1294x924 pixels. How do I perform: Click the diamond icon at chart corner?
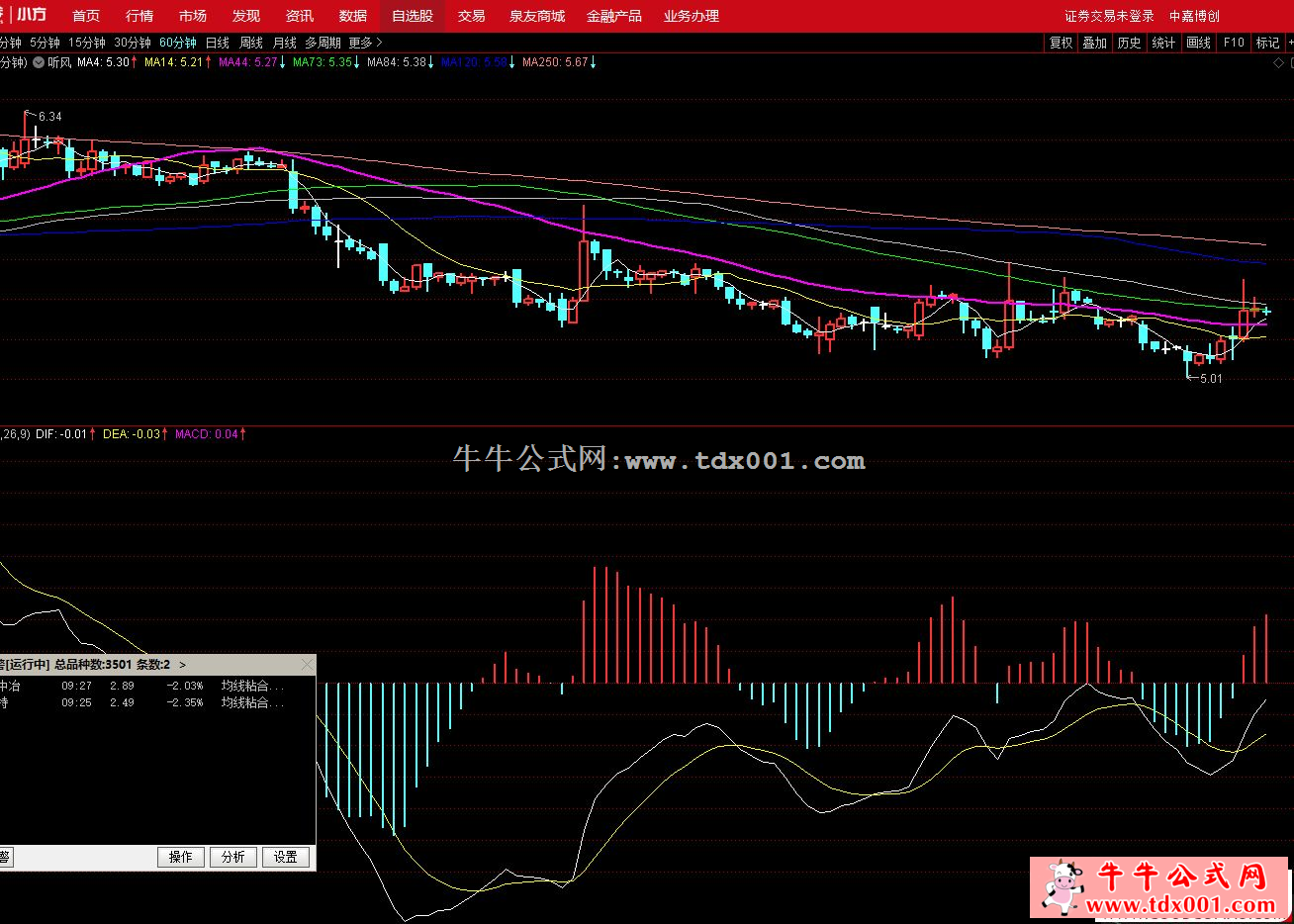[x=1279, y=61]
